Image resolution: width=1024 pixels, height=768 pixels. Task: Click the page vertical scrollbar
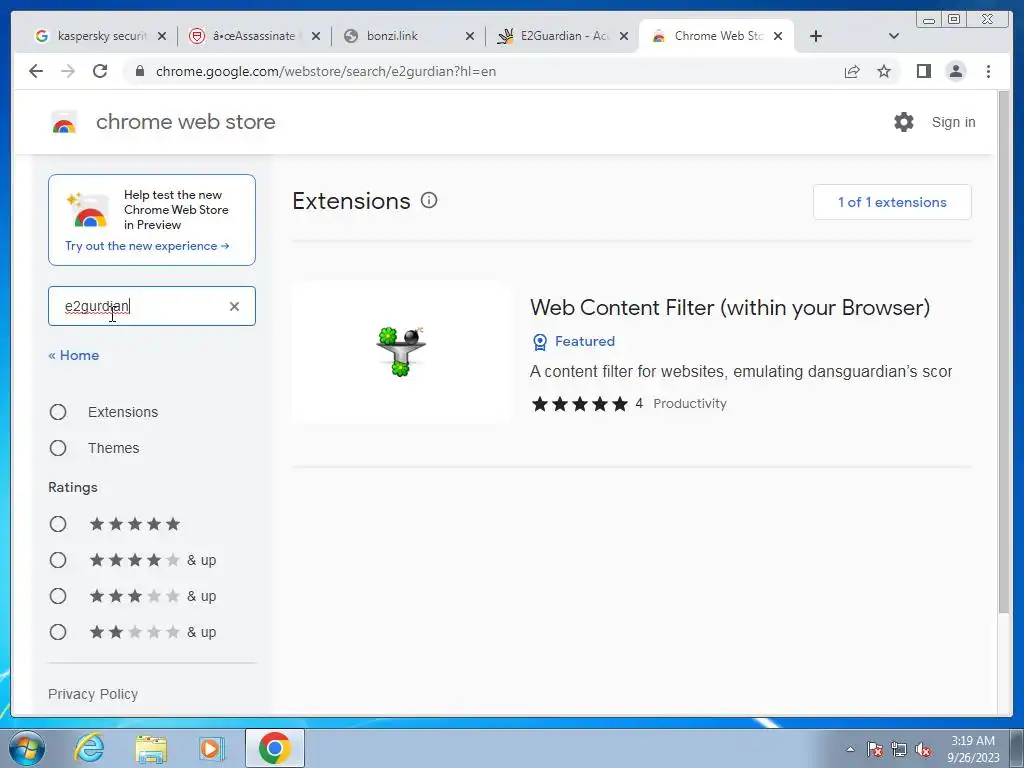click(1004, 353)
